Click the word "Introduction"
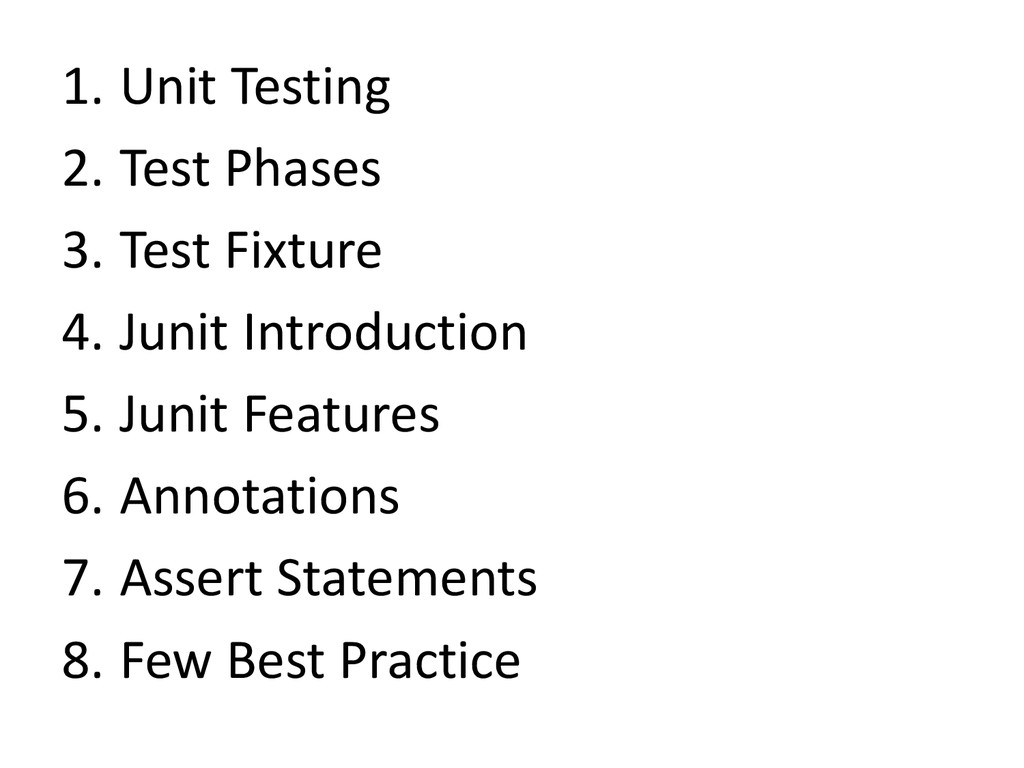 point(385,332)
